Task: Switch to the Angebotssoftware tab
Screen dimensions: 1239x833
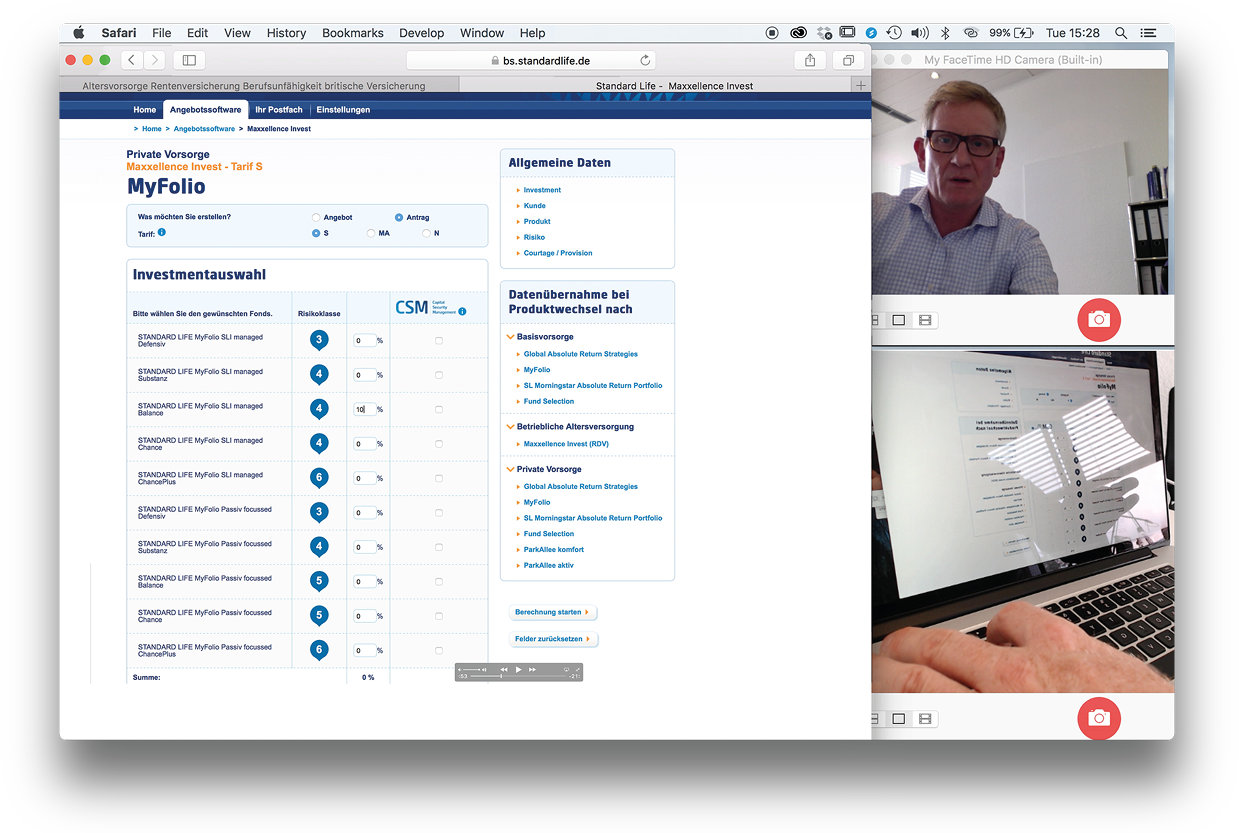Action: [x=205, y=110]
